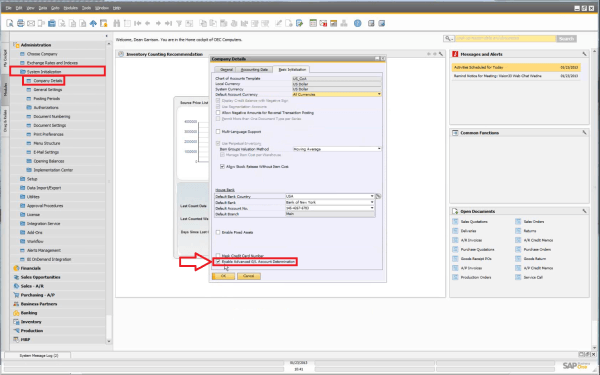
Task: Click the Find binoculars icon
Action: [x=117, y=23]
